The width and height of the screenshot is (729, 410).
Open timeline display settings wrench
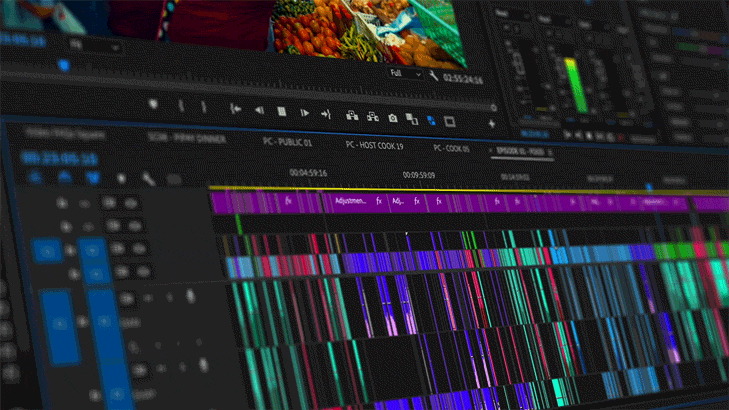pos(148,179)
